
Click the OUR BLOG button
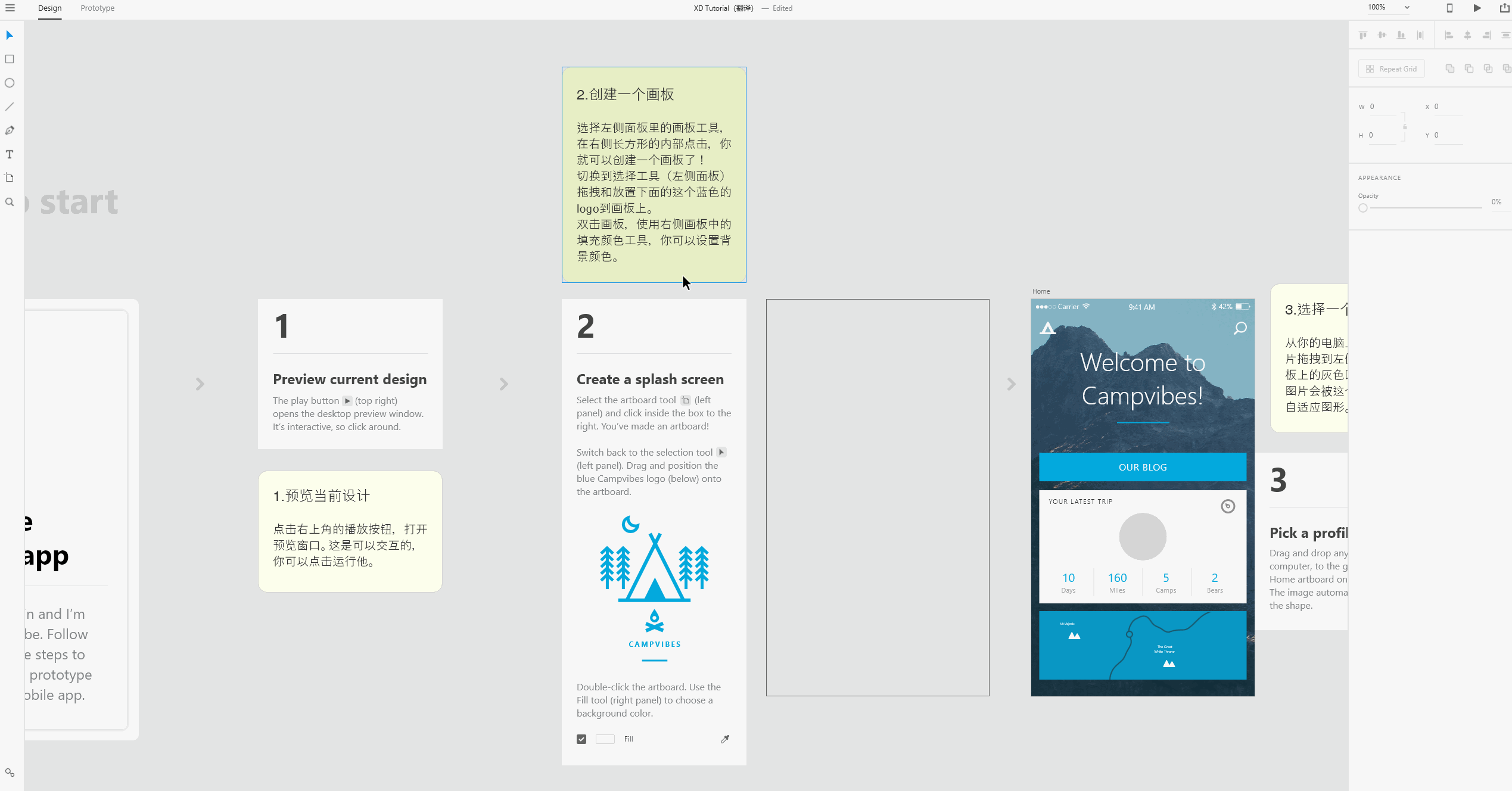(x=1142, y=467)
